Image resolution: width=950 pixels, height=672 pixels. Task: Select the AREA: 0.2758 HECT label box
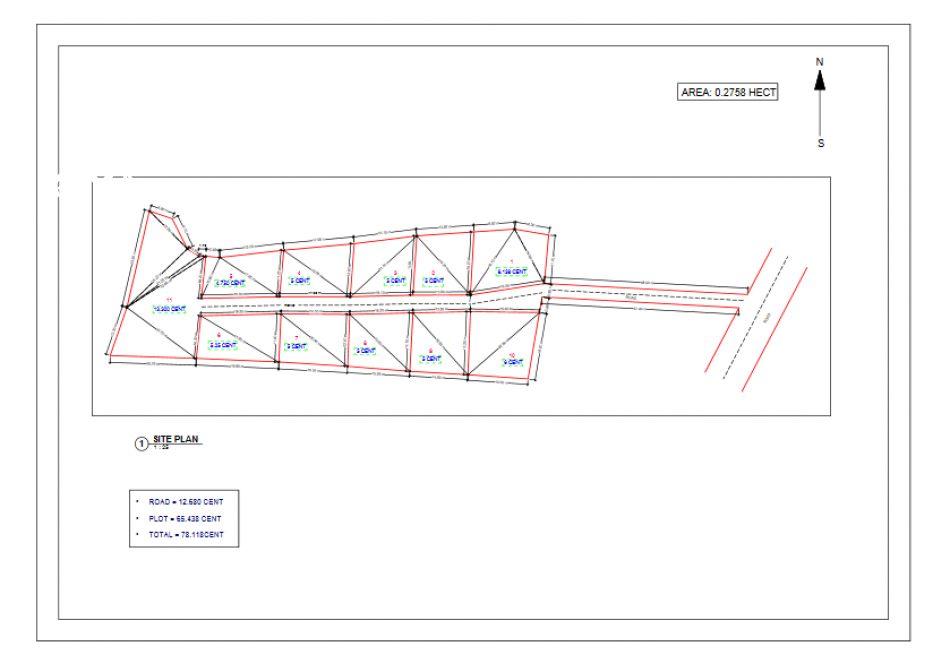728,92
